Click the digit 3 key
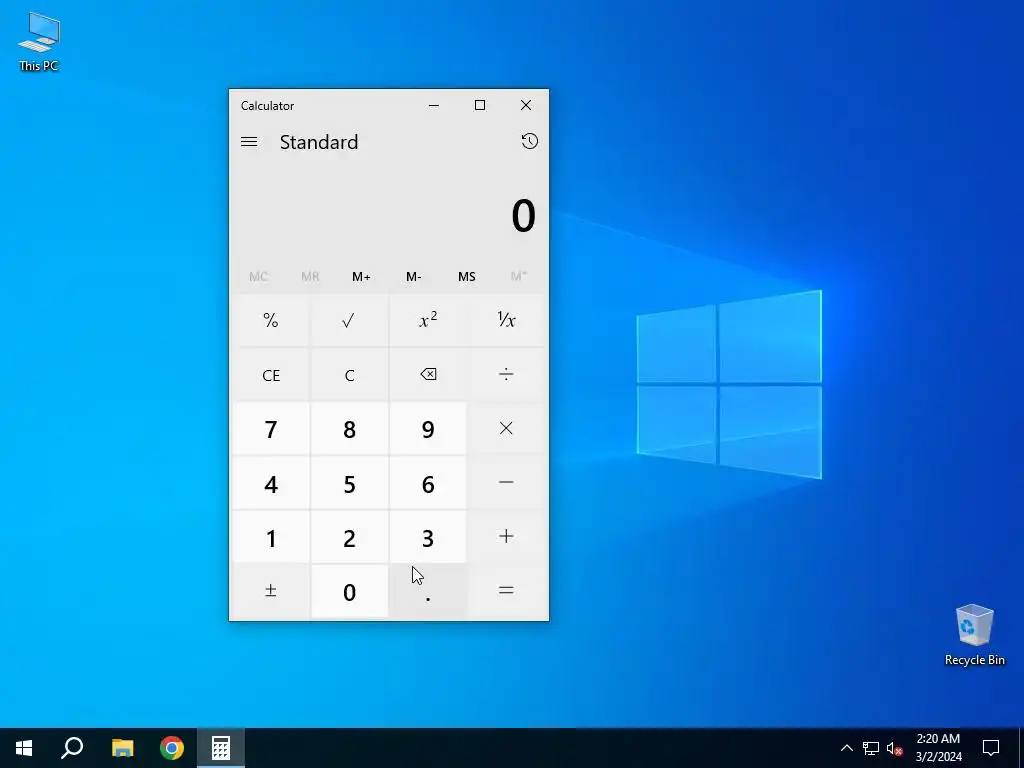The image size is (1024, 768). click(x=428, y=537)
